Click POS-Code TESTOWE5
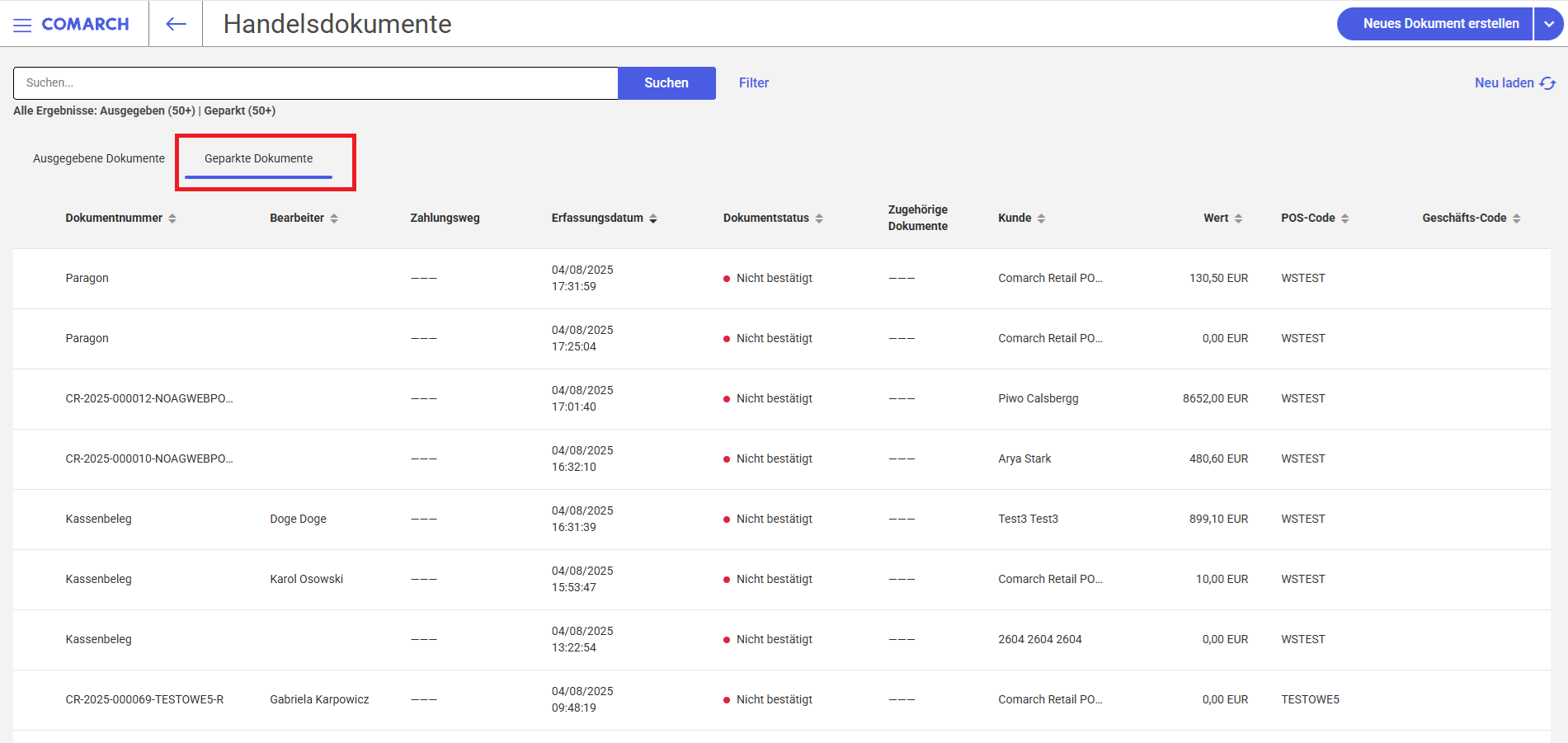Viewport: 1568px width, 743px height. pos(1310,700)
